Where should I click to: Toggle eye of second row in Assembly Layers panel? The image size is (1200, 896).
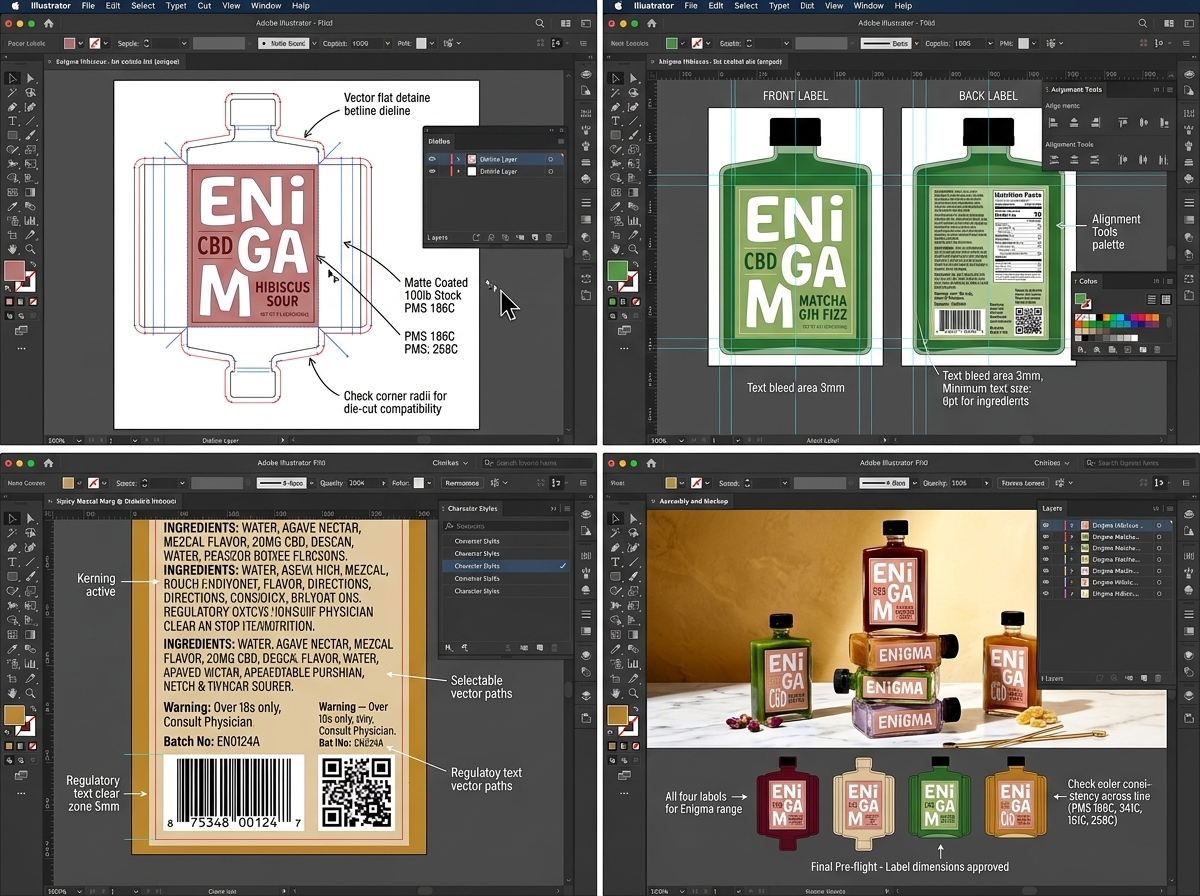[x=1047, y=537]
